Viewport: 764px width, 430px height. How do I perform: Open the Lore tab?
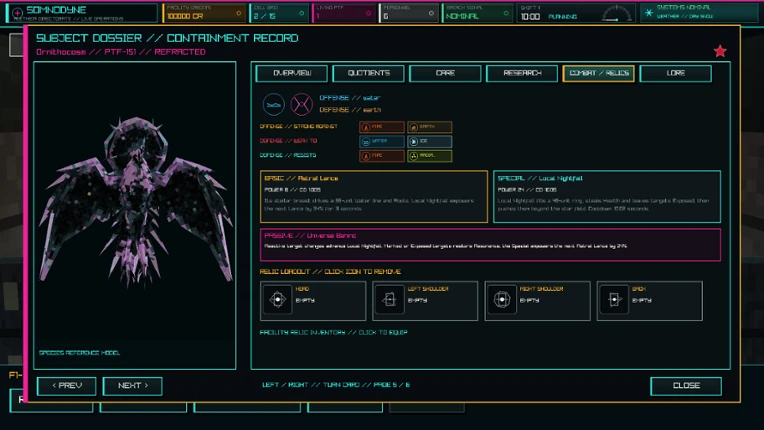pyautogui.click(x=675, y=73)
